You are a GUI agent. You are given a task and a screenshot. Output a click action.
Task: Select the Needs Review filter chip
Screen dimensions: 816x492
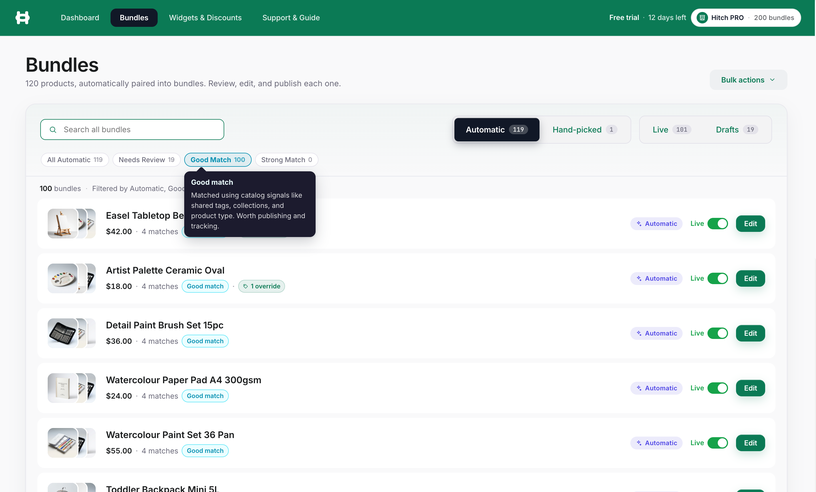pos(146,160)
